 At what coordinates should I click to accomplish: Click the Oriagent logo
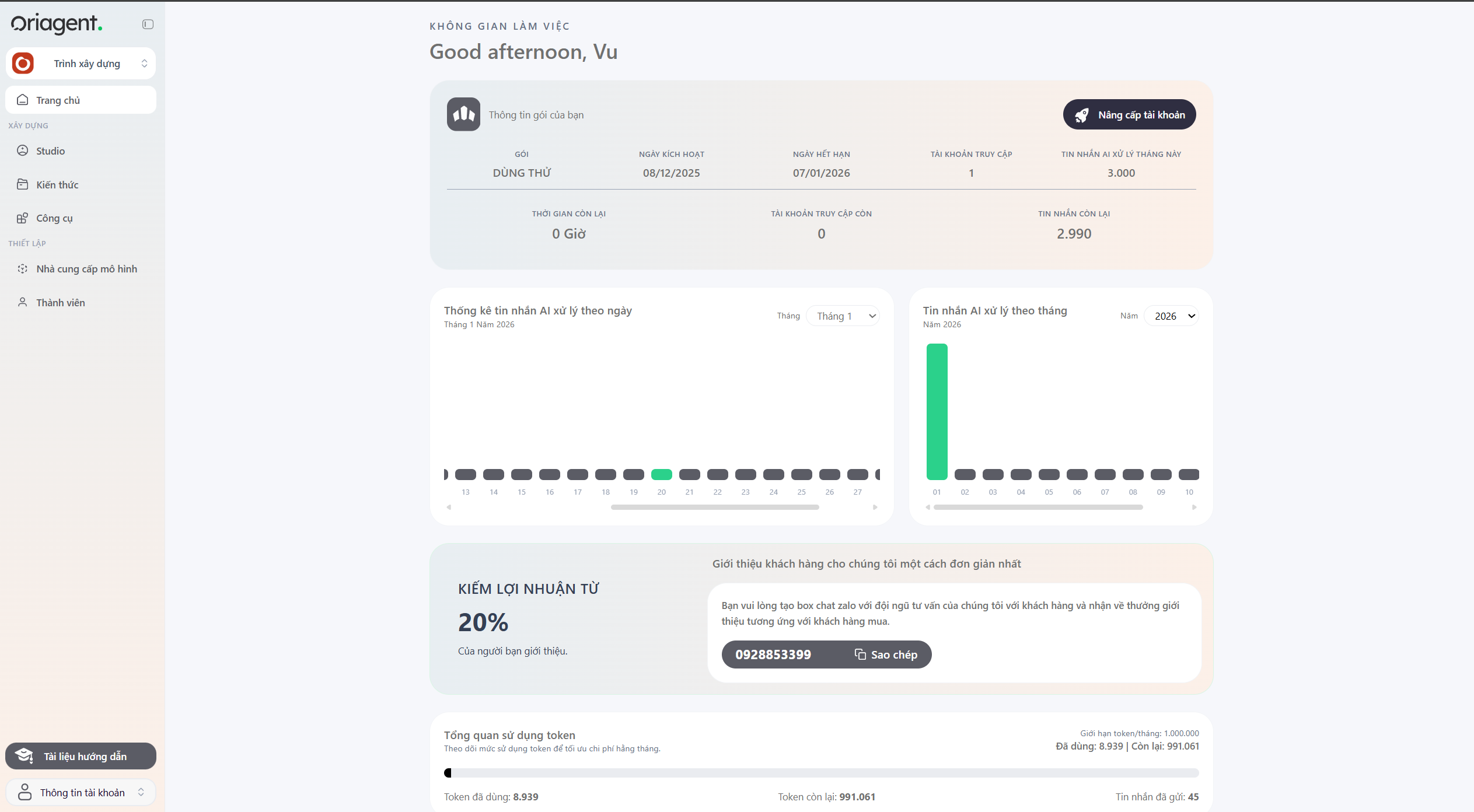(x=57, y=23)
